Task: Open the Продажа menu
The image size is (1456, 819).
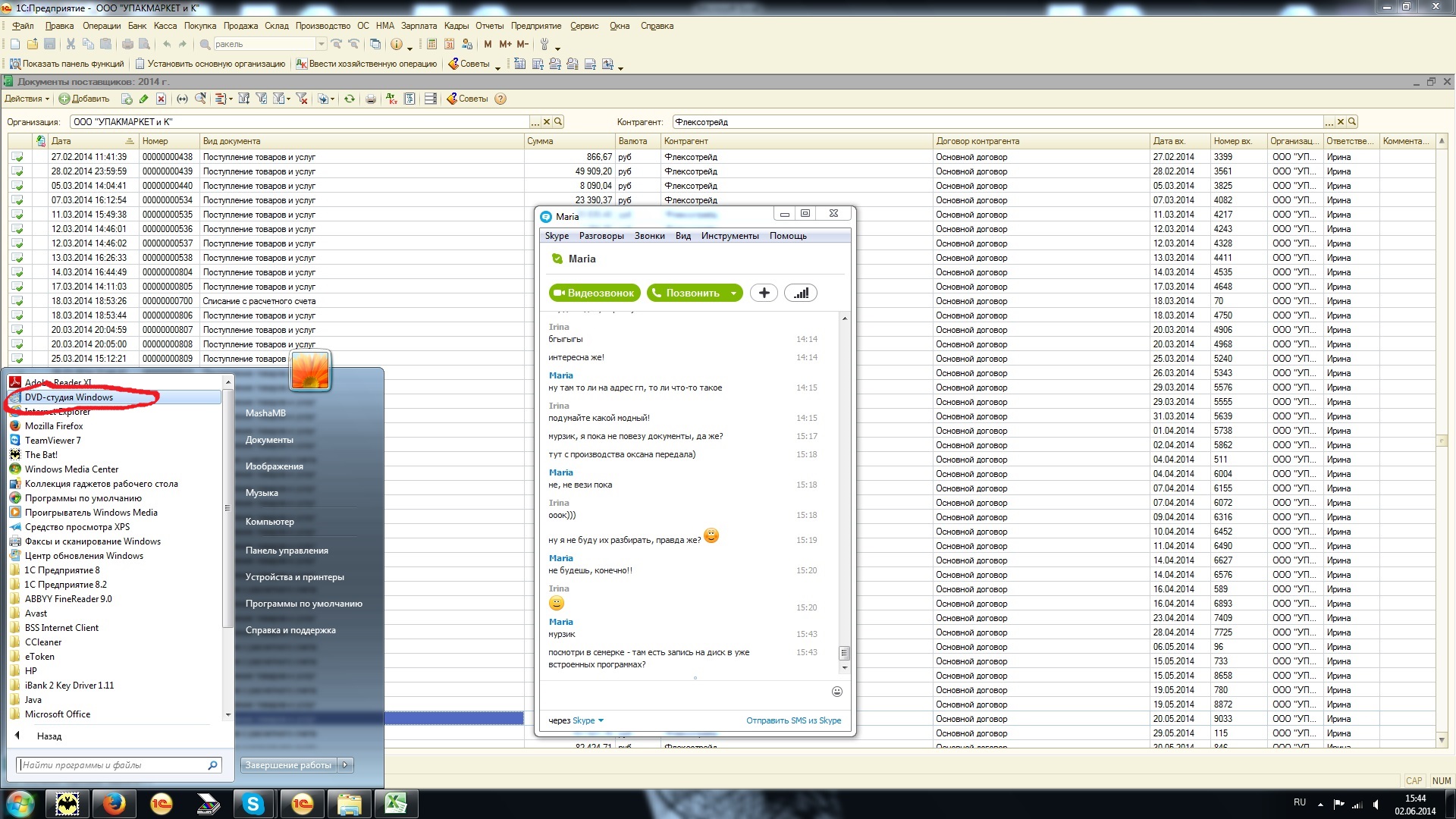Action: (x=240, y=26)
